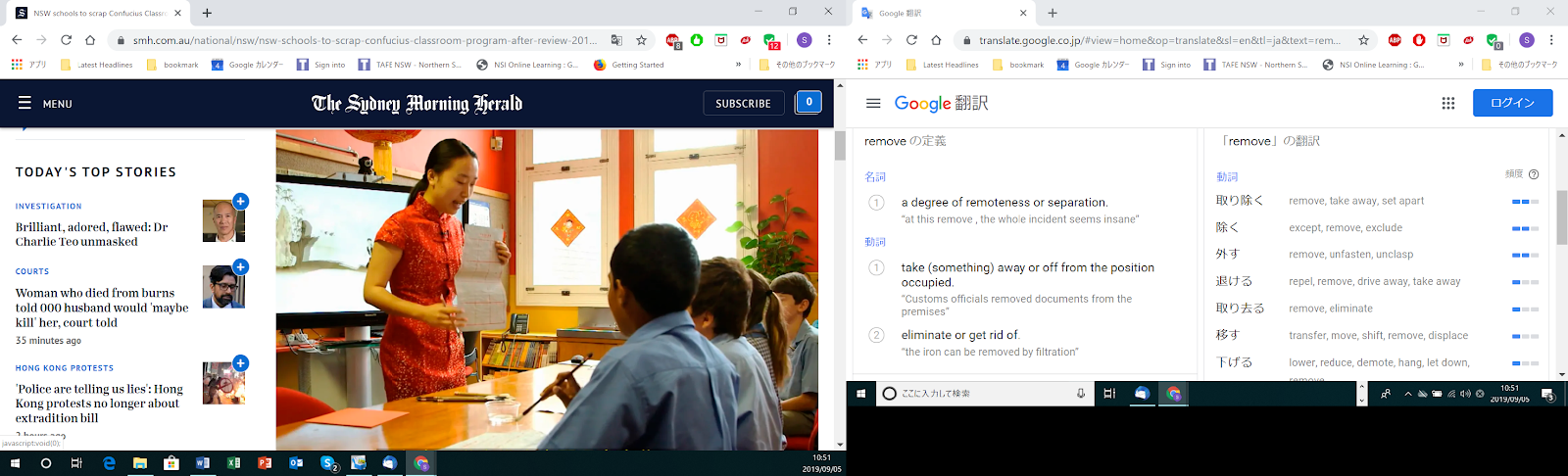1568x476 pixels.
Task: Open the red opera-style extension in Translate window
Action: coord(1419,40)
